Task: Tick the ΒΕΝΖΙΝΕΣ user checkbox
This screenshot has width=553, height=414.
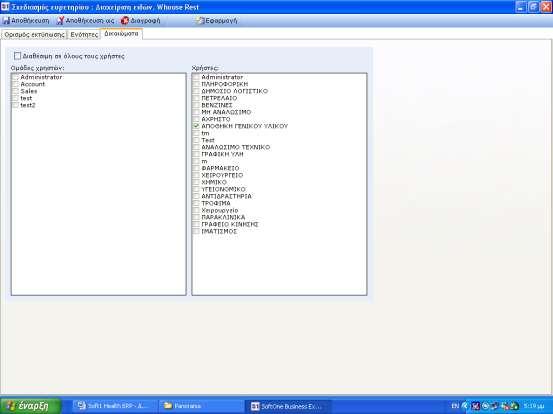Action: click(x=196, y=105)
